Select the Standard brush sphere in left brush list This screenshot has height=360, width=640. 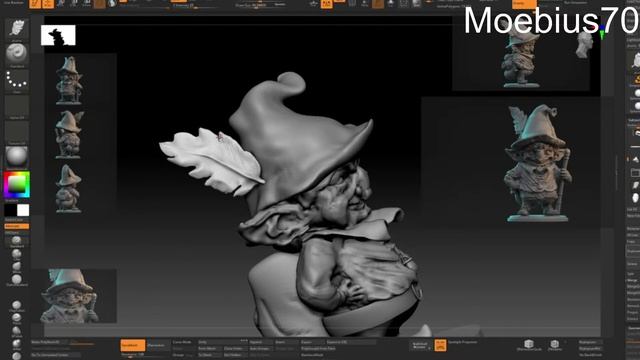click(17, 240)
